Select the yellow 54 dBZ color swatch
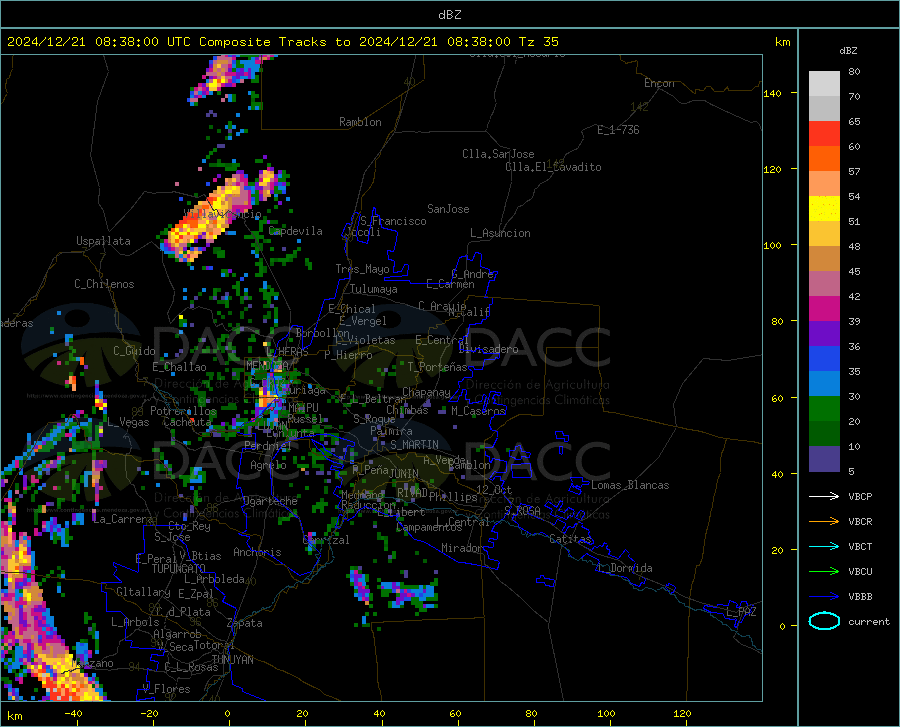The height and width of the screenshot is (727, 900). (824, 209)
